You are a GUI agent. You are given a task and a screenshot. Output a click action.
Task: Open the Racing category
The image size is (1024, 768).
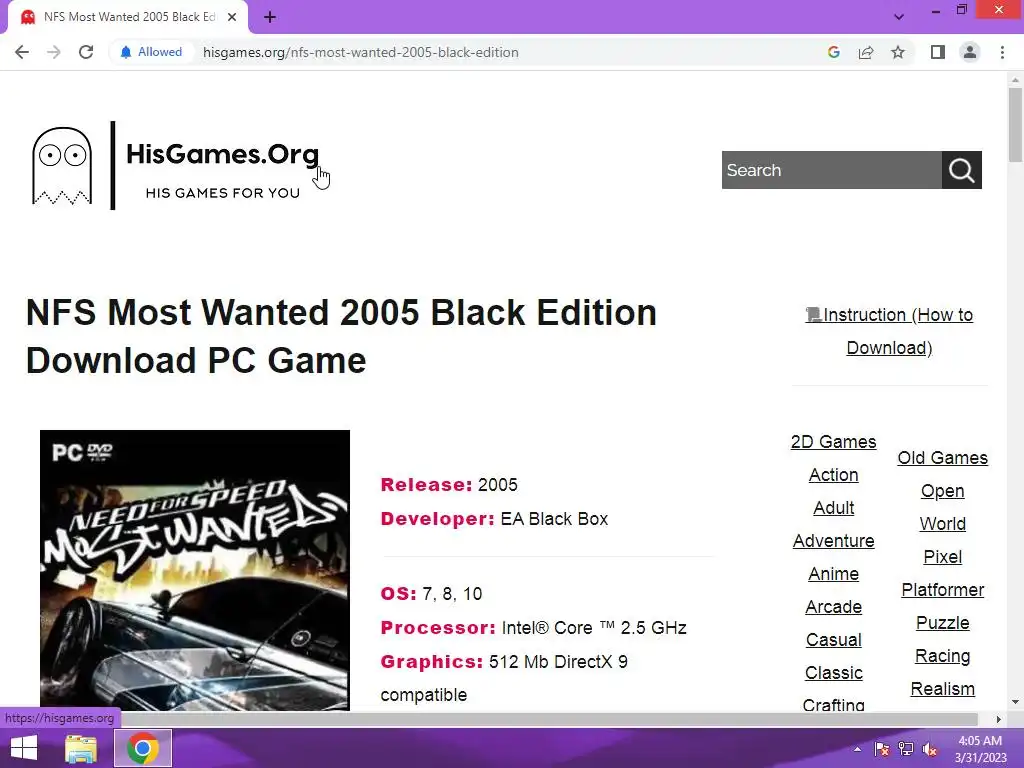[942, 656]
